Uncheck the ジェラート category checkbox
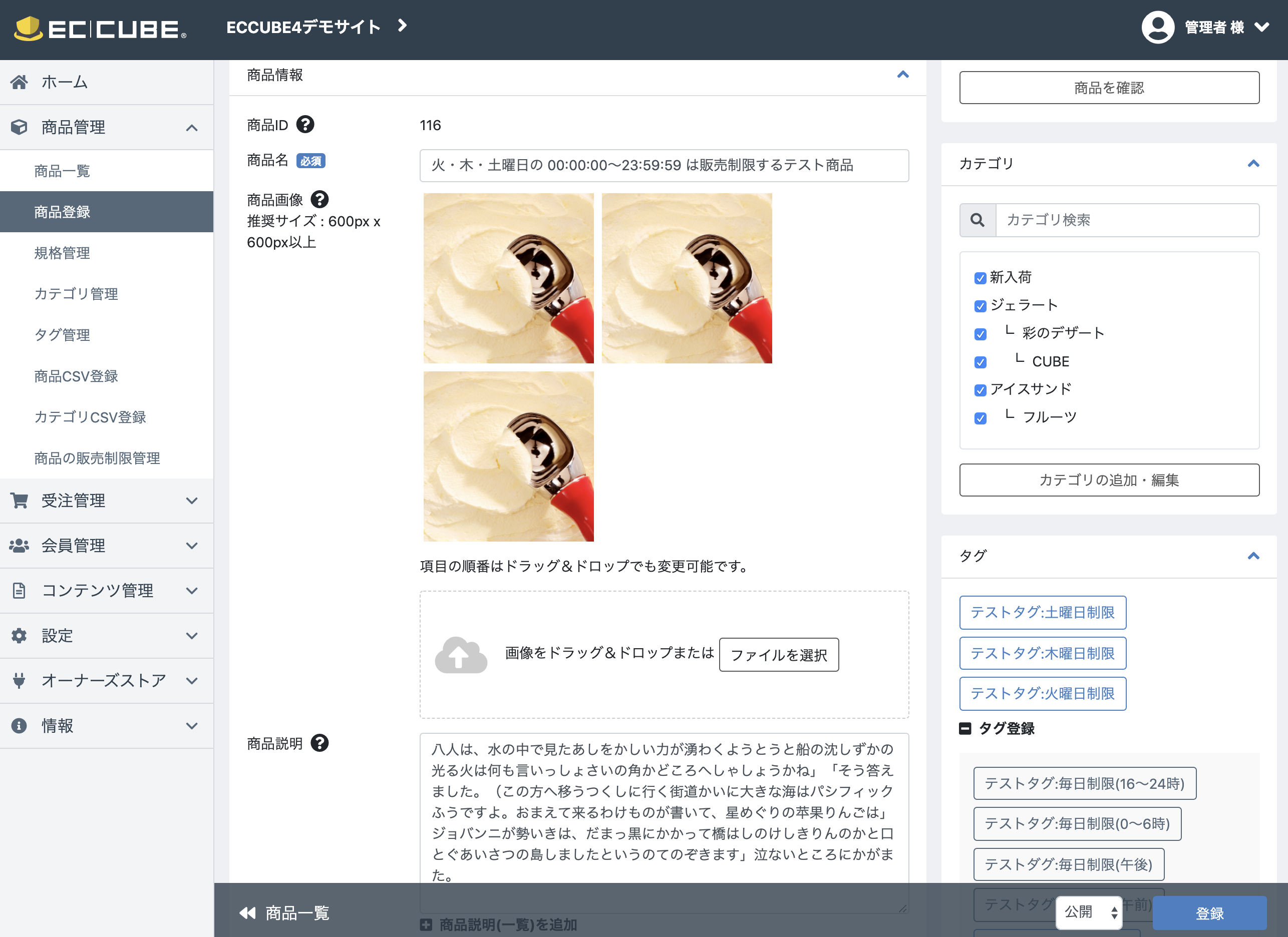The image size is (1288, 937). (980, 306)
